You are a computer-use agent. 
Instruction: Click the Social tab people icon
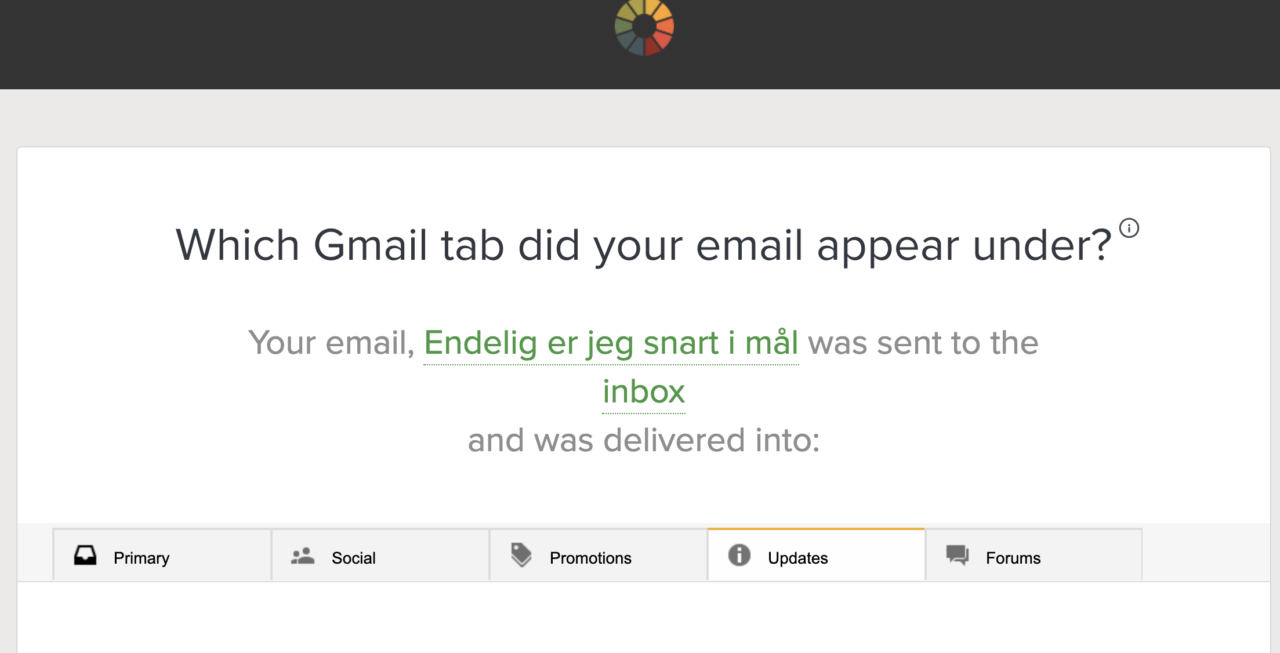click(x=302, y=556)
